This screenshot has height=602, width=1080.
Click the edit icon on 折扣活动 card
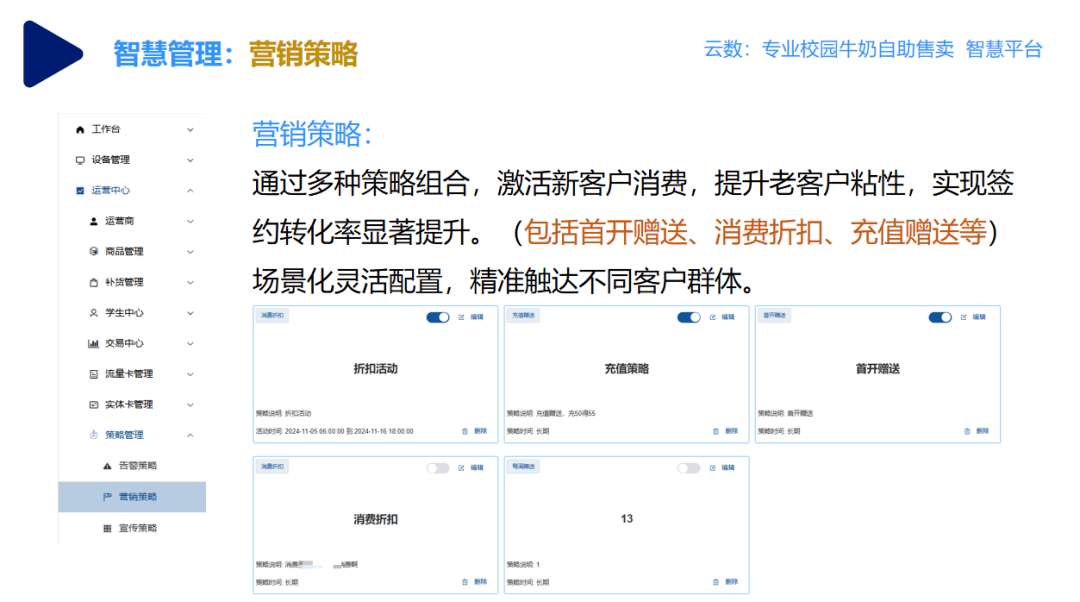point(461,317)
